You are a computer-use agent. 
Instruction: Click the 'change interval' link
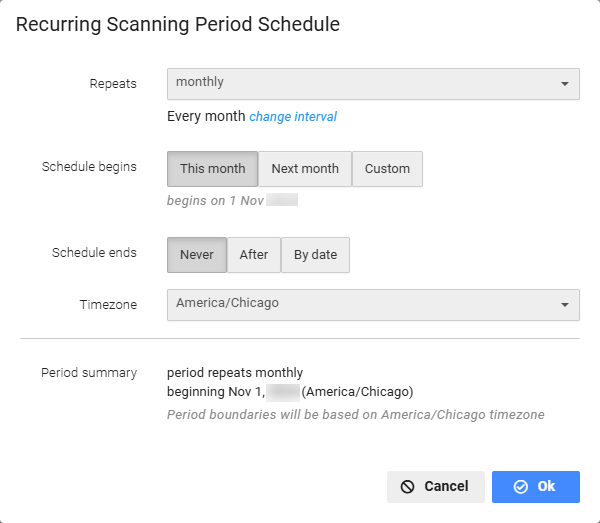(293, 117)
